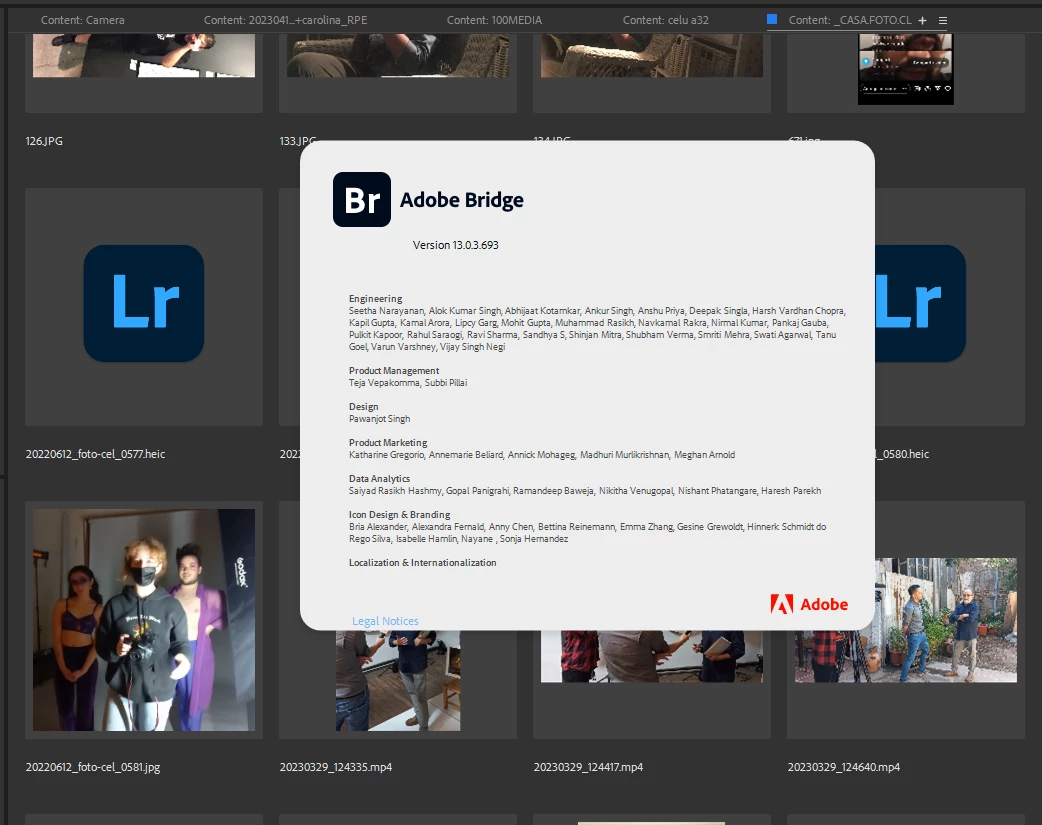This screenshot has width=1042, height=825.
Task: Click the Data Analytics heading
Action: tap(379, 478)
